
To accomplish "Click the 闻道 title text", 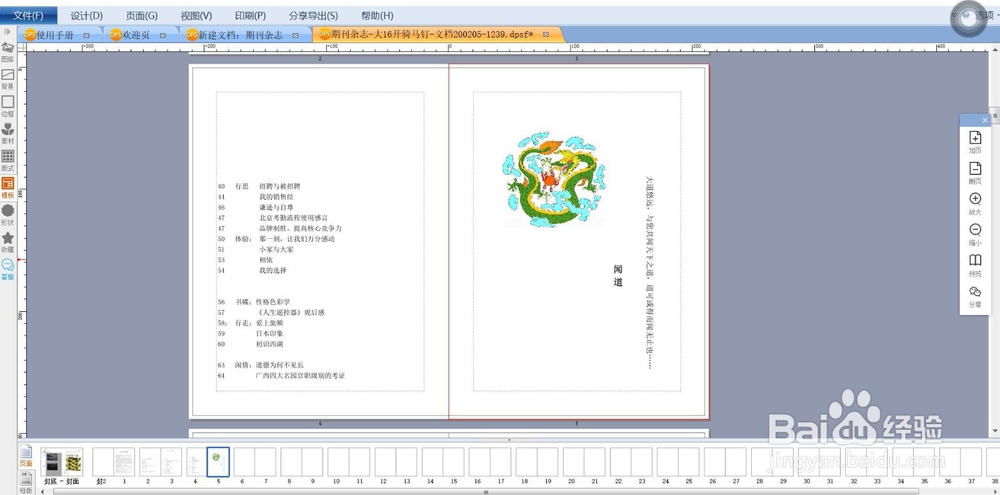I will pos(618,276).
